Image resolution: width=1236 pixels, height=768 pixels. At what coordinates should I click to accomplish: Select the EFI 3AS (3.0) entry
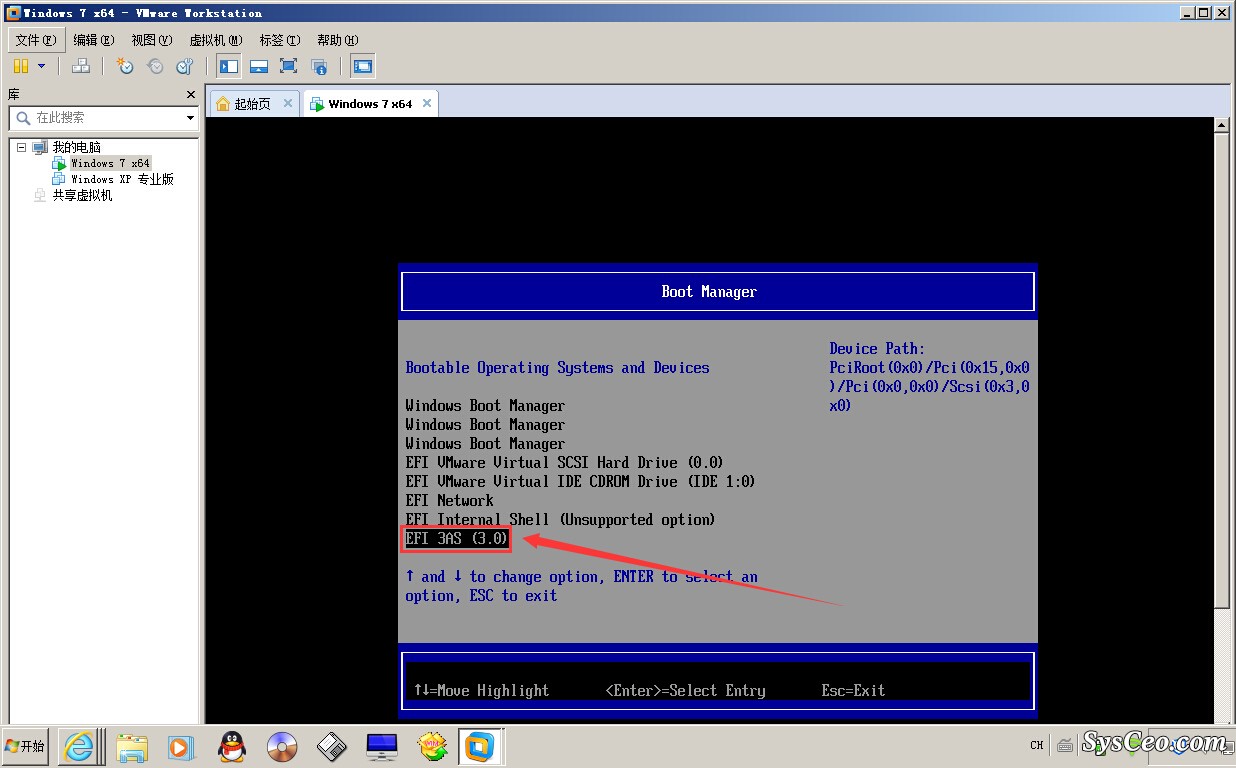coord(457,539)
